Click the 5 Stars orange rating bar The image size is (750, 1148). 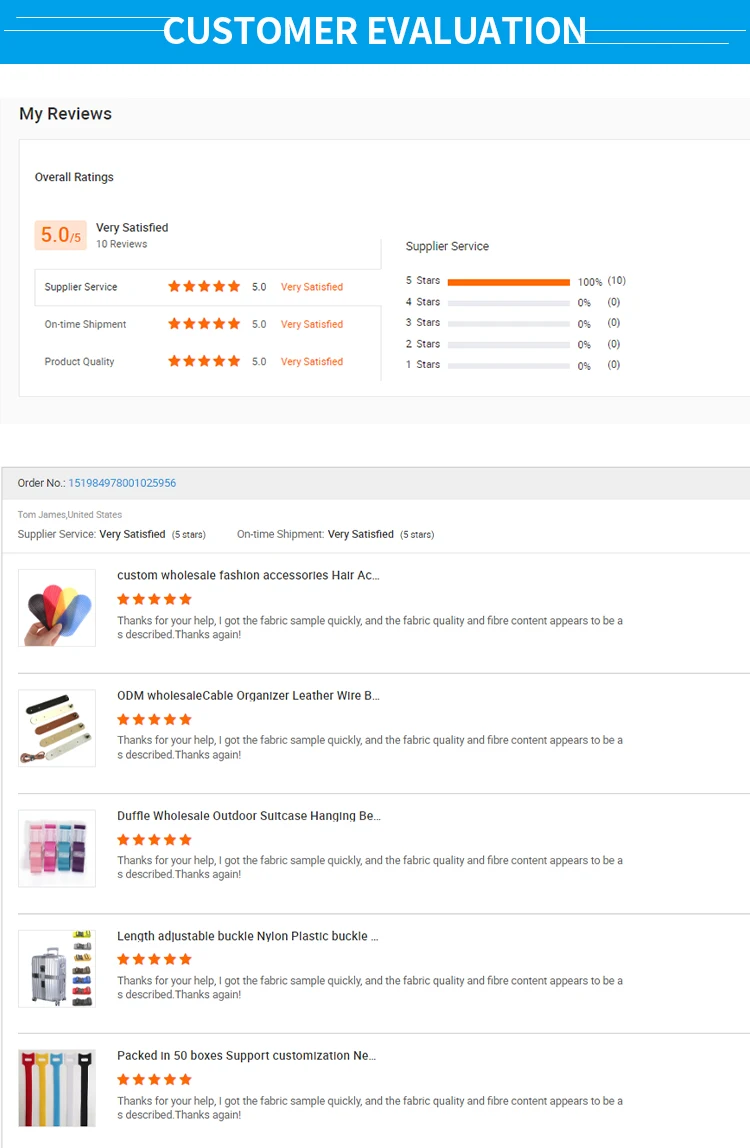point(508,282)
